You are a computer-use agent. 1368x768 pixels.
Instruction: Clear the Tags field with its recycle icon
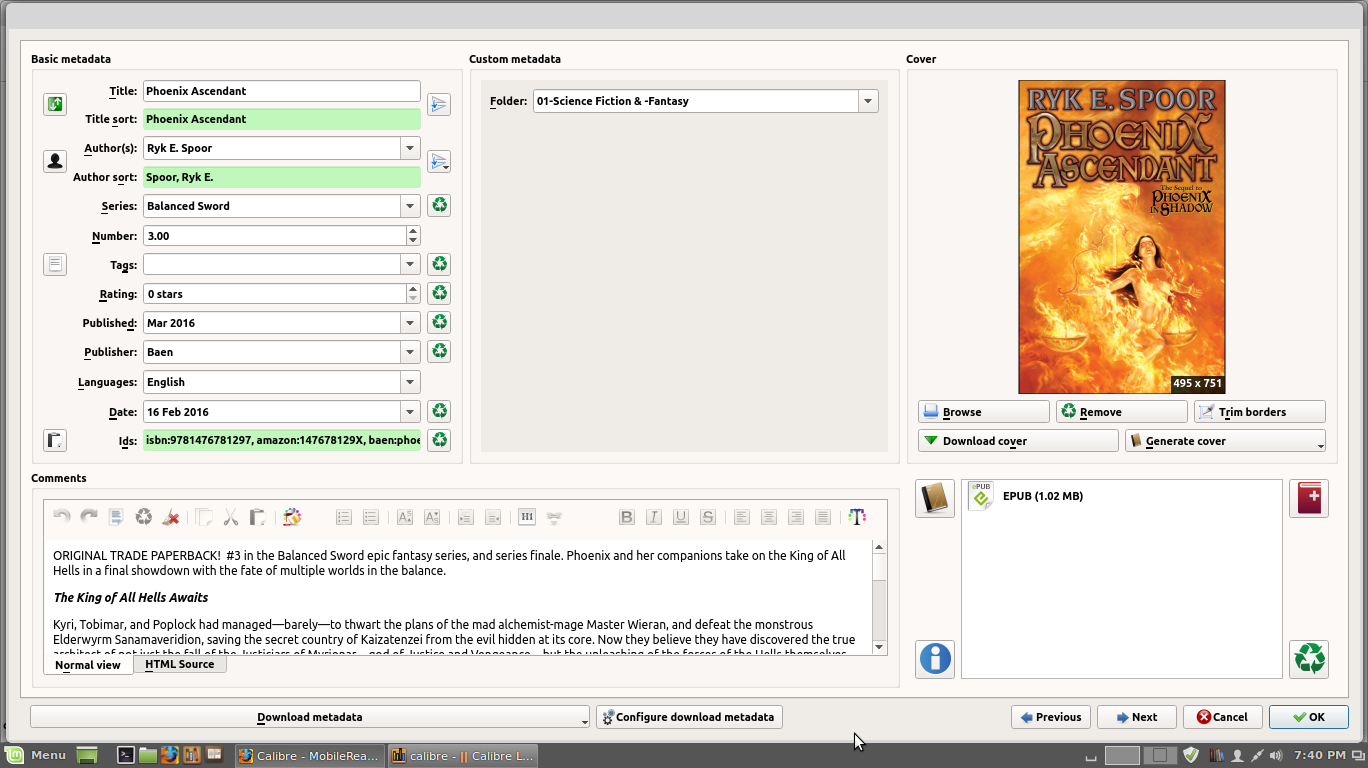439,264
